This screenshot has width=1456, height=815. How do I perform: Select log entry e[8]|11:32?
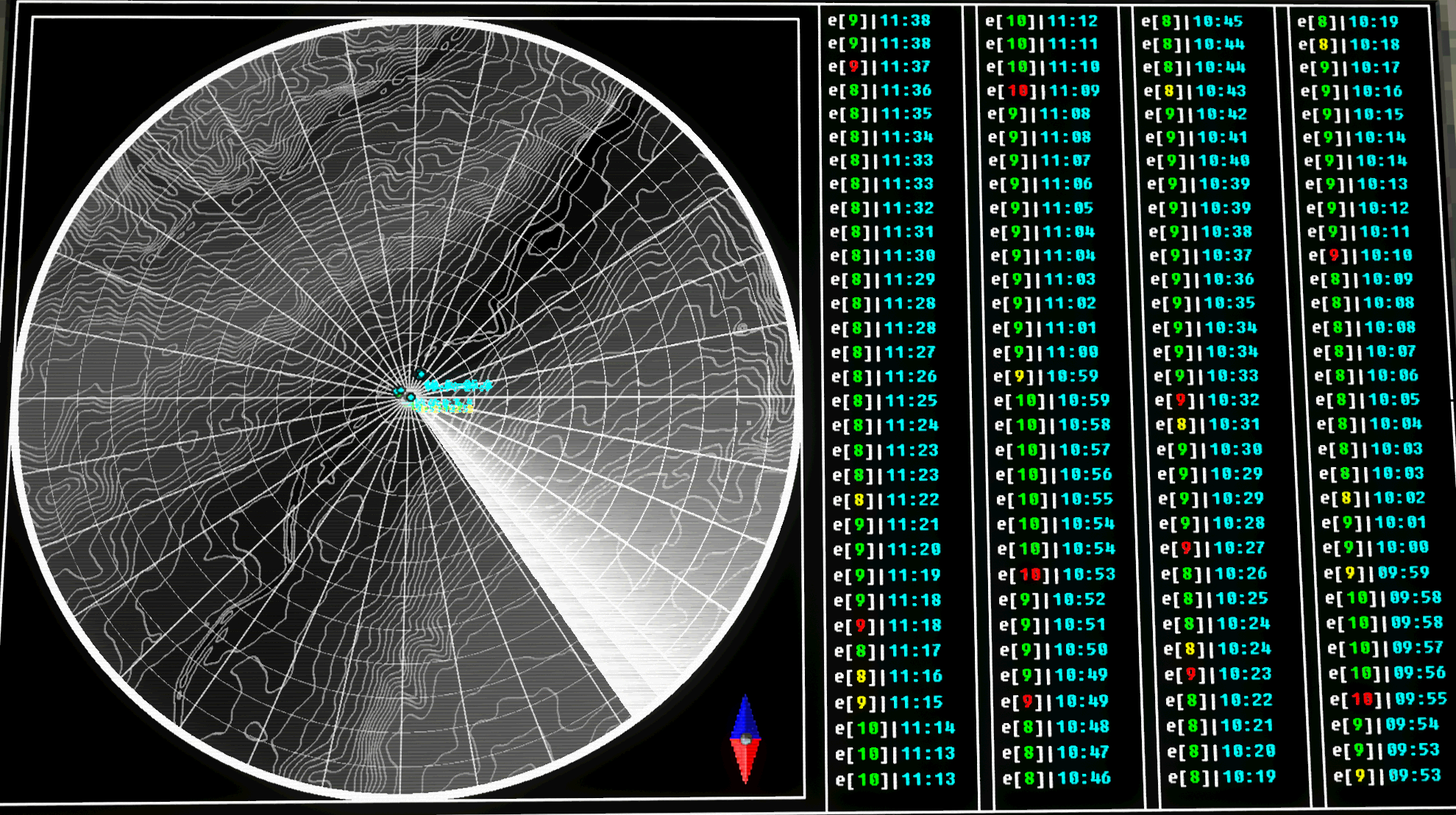tap(881, 208)
